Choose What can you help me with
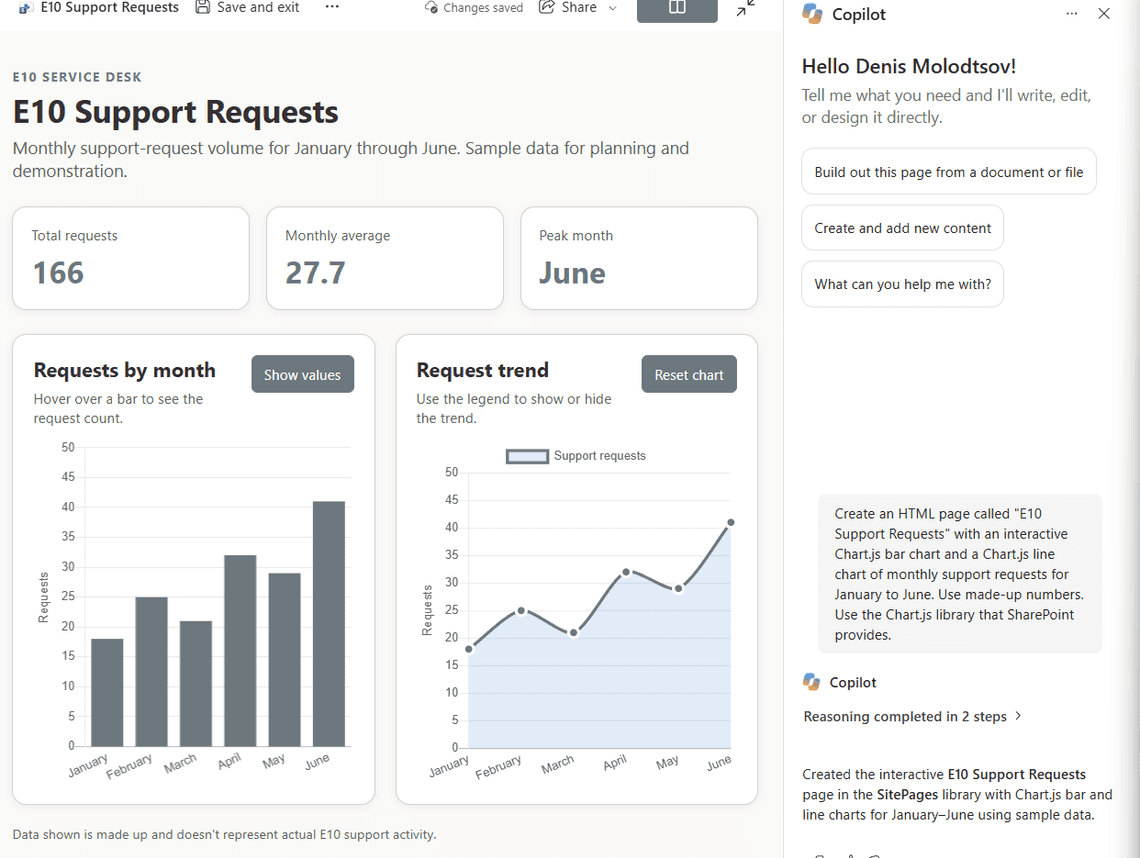Screen dimensions: 1140x858 (x=902, y=284)
